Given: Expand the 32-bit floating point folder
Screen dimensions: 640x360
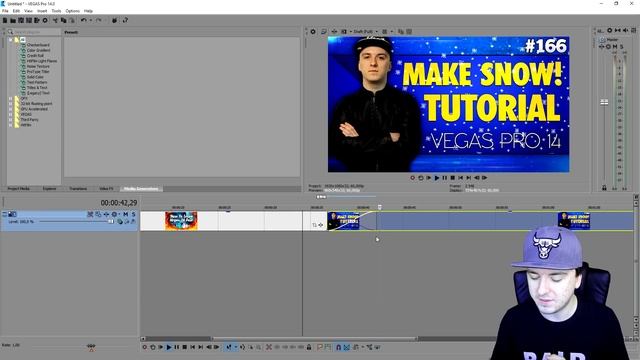Looking at the screenshot, I should click(11, 104).
